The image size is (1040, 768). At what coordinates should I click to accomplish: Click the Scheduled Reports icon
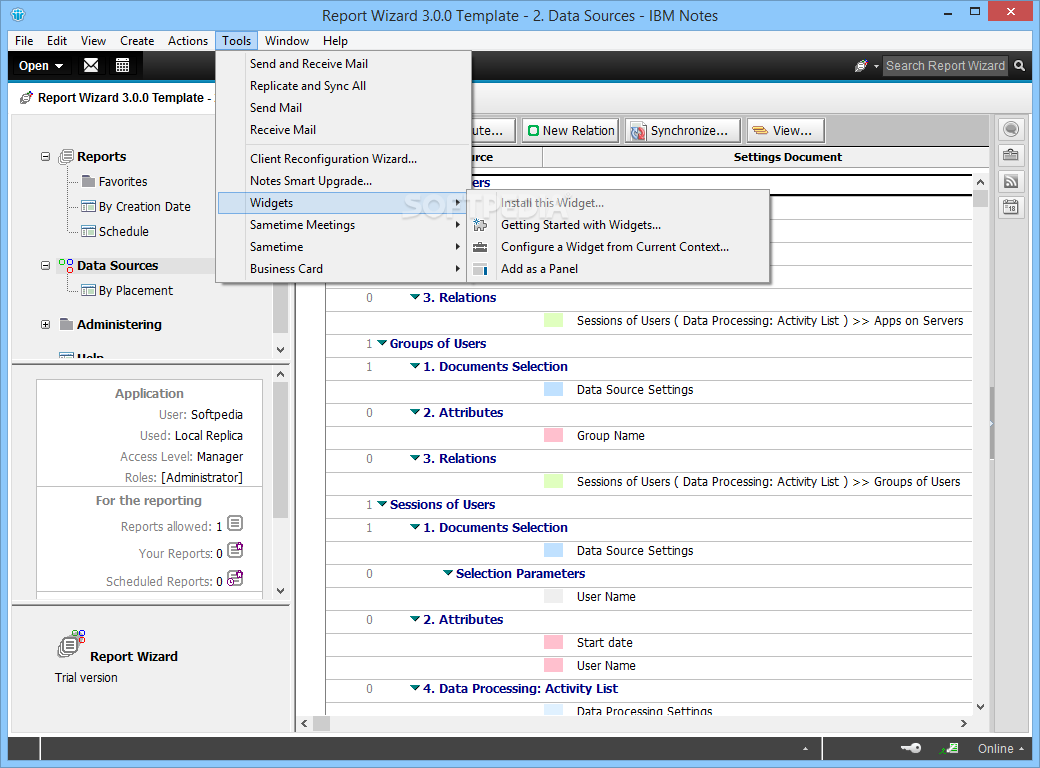[235, 578]
